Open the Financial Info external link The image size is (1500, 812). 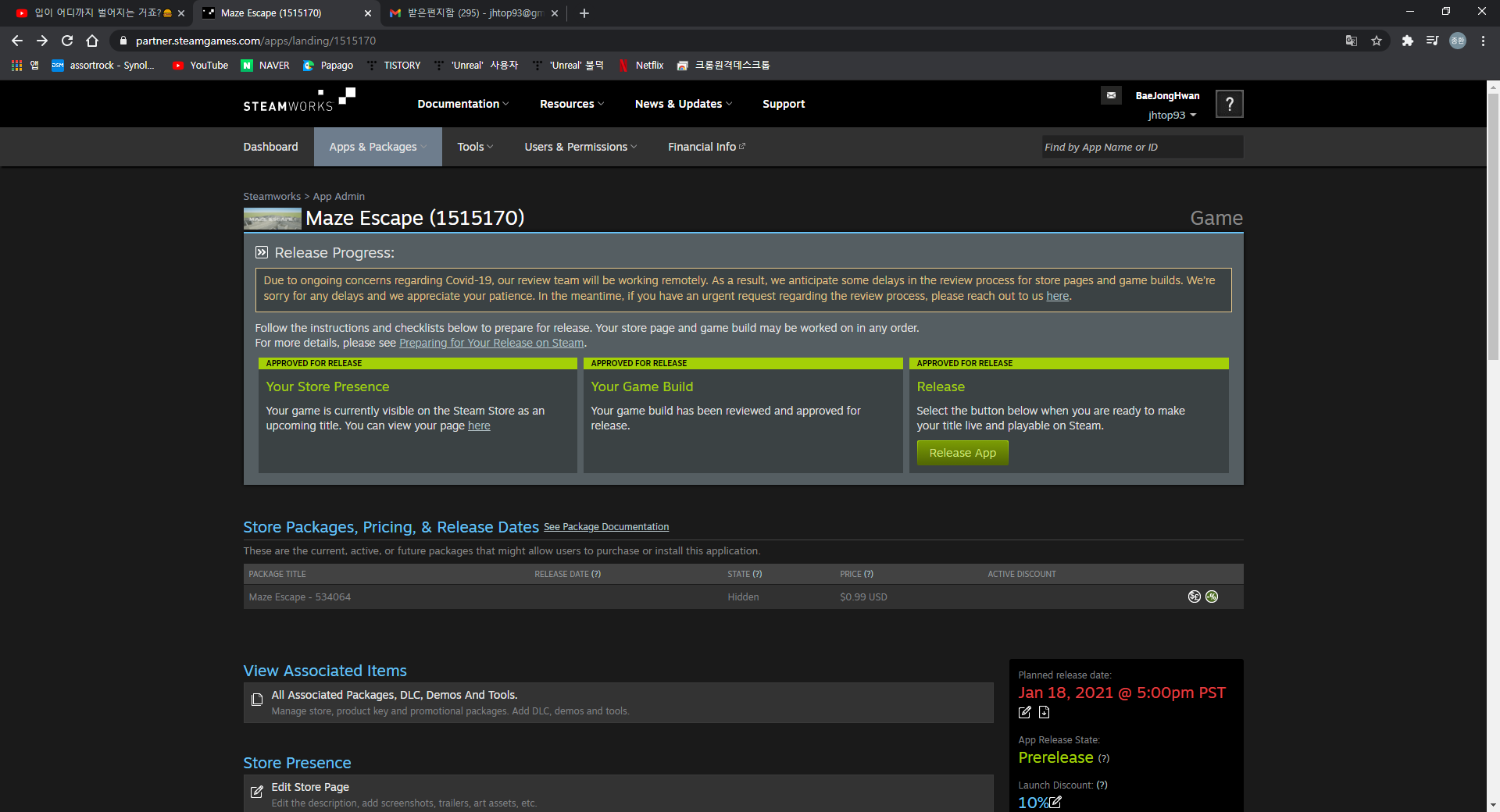[706, 147]
